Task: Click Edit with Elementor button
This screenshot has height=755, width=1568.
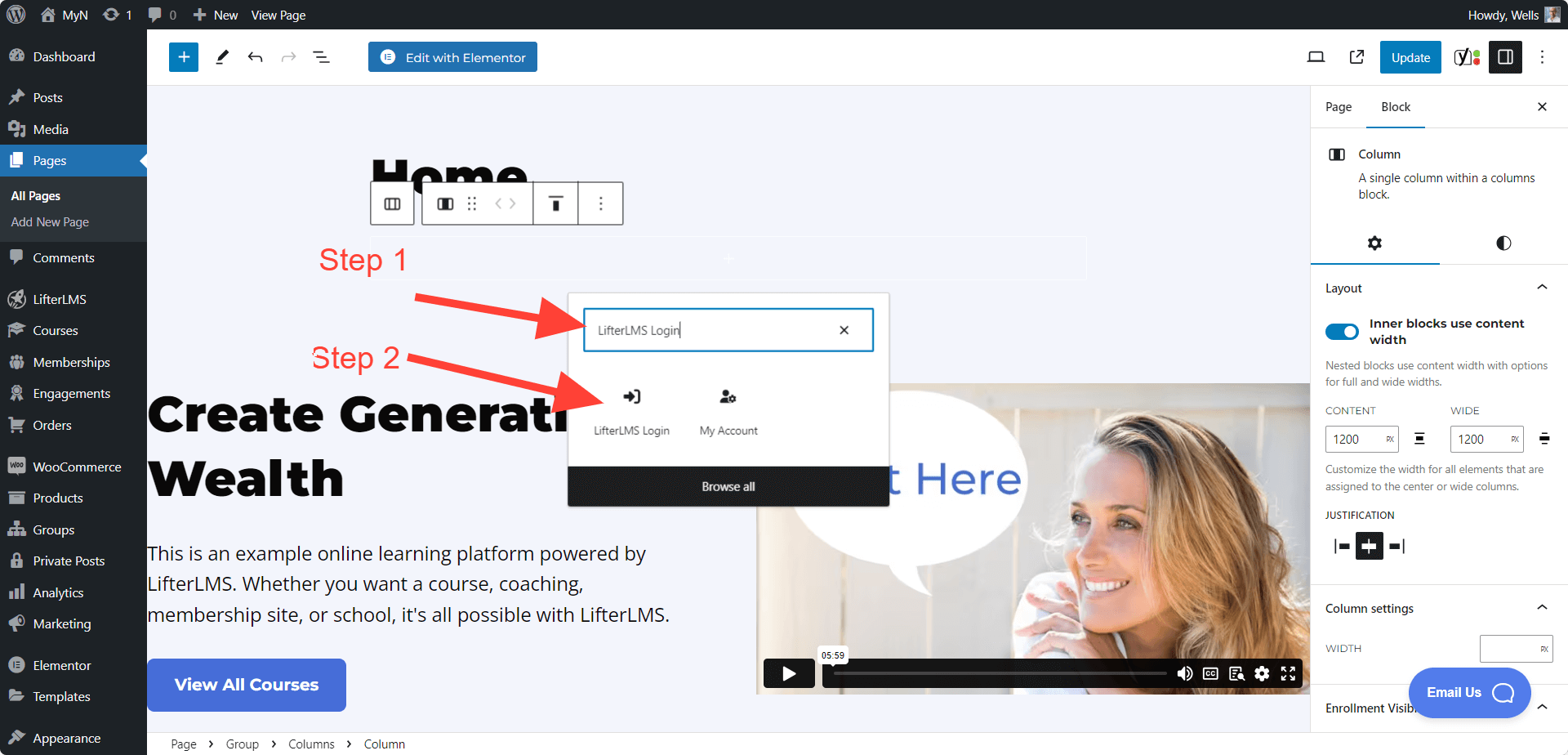Action: tap(452, 57)
